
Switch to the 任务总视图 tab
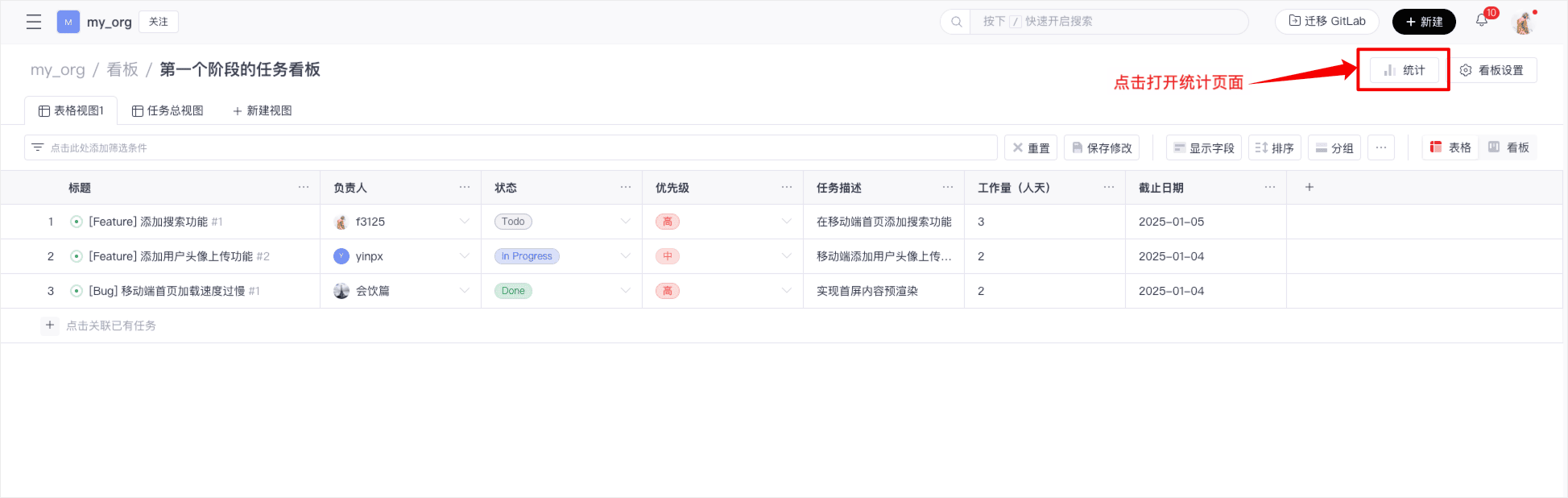pyautogui.click(x=168, y=110)
